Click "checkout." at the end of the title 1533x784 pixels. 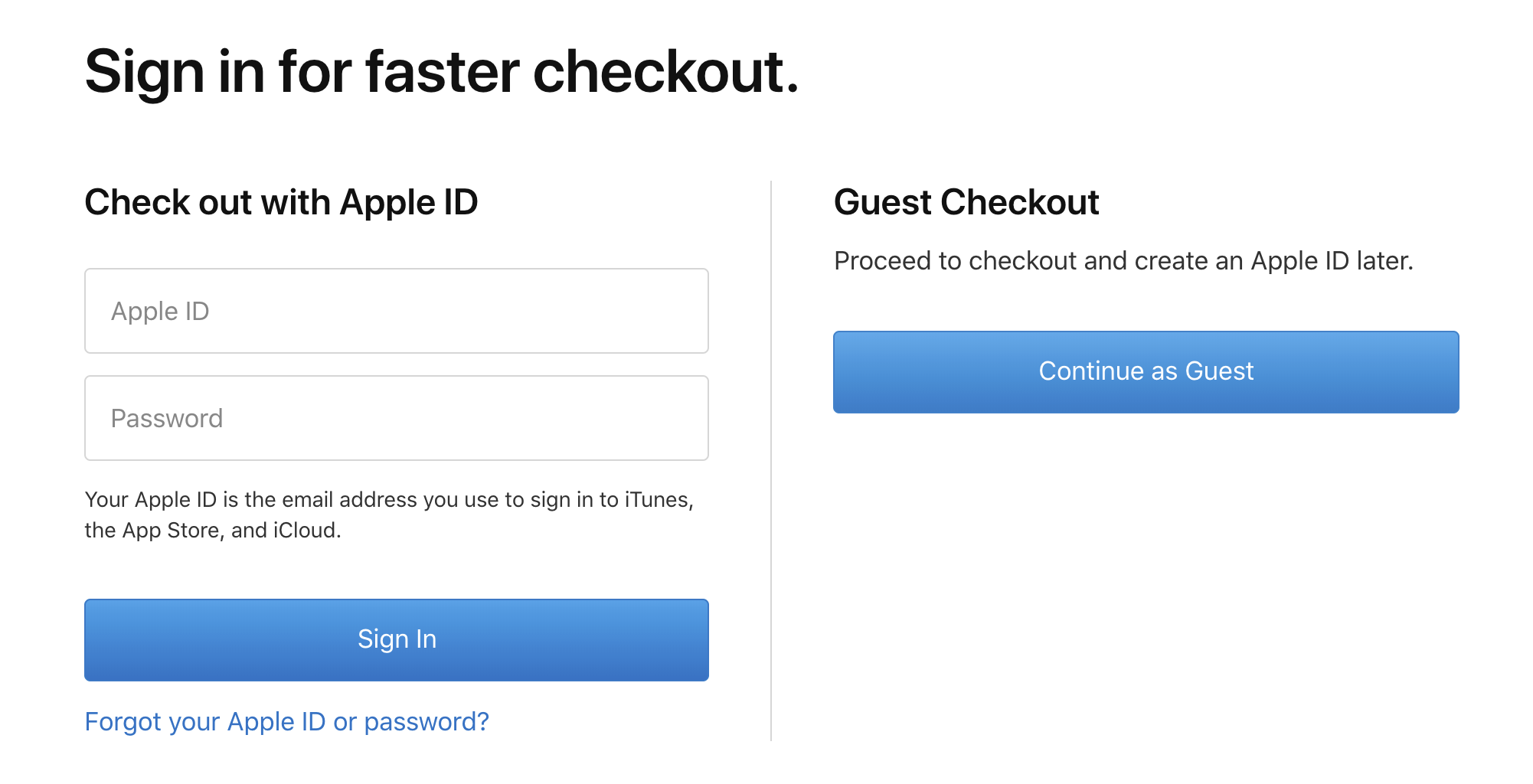(x=665, y=72)
